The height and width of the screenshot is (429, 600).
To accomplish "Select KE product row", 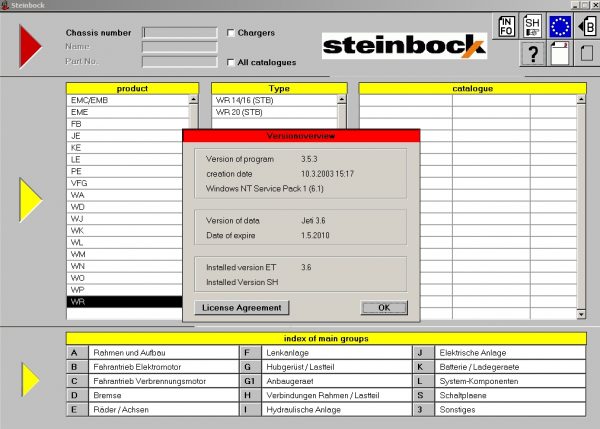I will [125, 148].
